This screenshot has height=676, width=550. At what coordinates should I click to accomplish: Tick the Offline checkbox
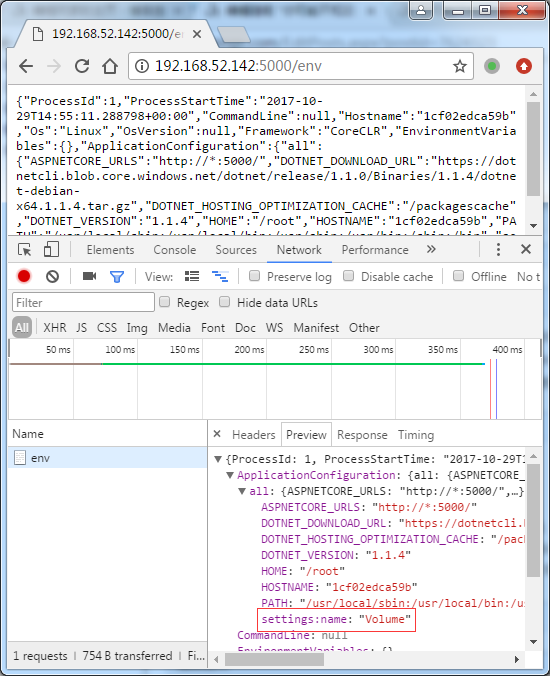click(x=458, y=275)
